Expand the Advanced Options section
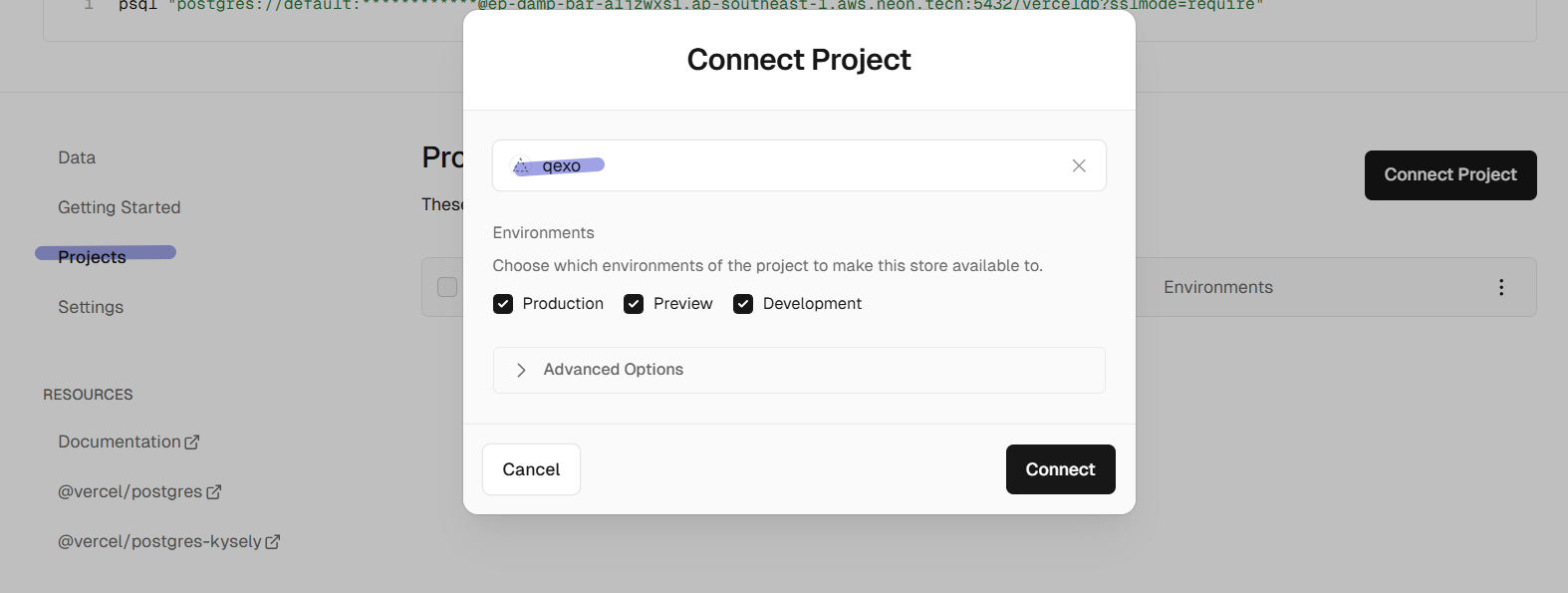 (614, 370)
